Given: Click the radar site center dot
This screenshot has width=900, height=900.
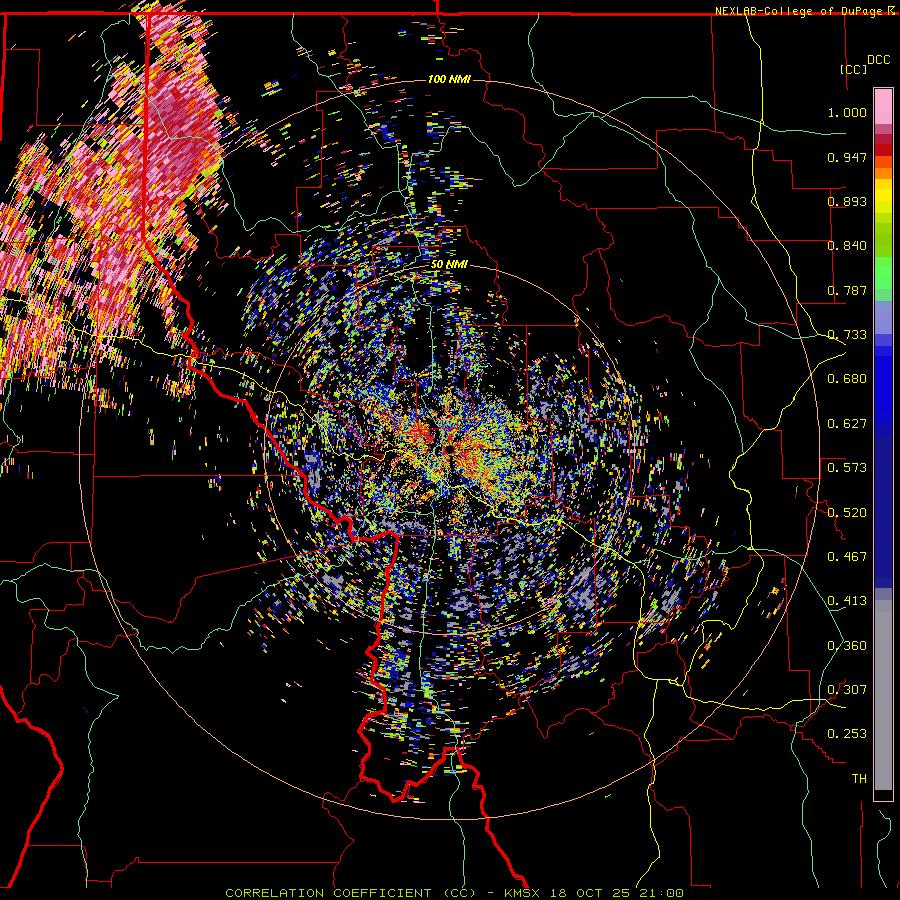Looking at the screenshot, I should click(x=448, y=449).
